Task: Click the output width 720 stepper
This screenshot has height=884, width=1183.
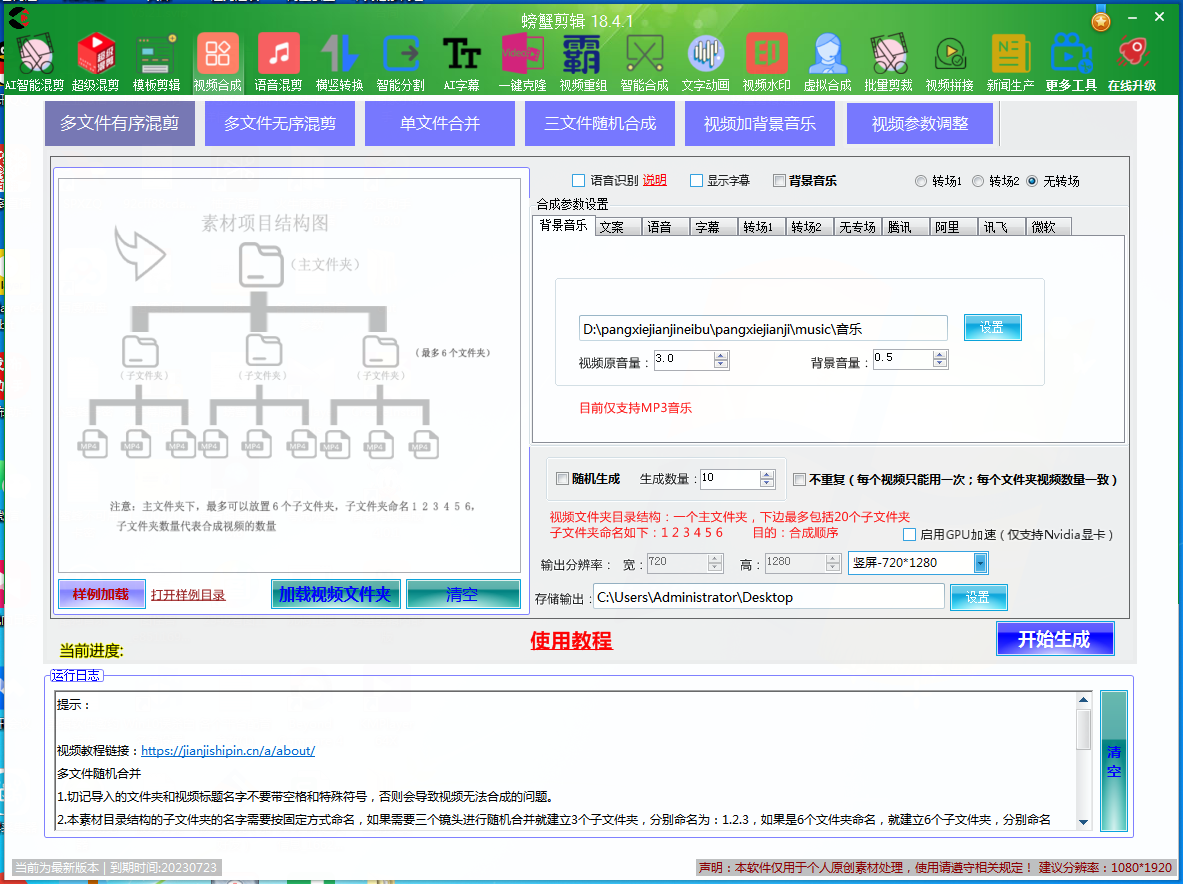Action: tap(715, 563)
